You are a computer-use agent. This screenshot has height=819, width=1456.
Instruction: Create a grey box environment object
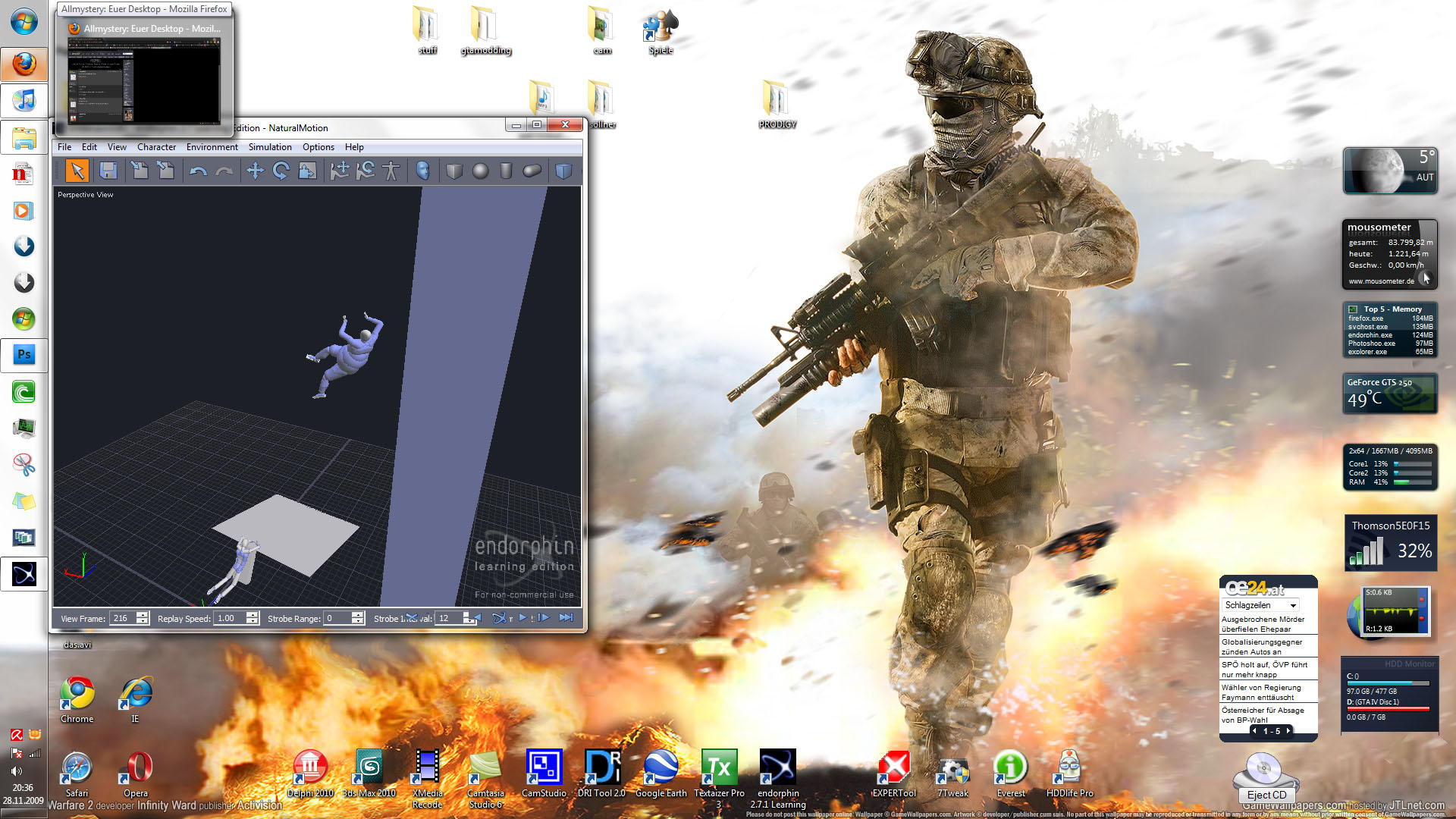click(x=454, y=171)
